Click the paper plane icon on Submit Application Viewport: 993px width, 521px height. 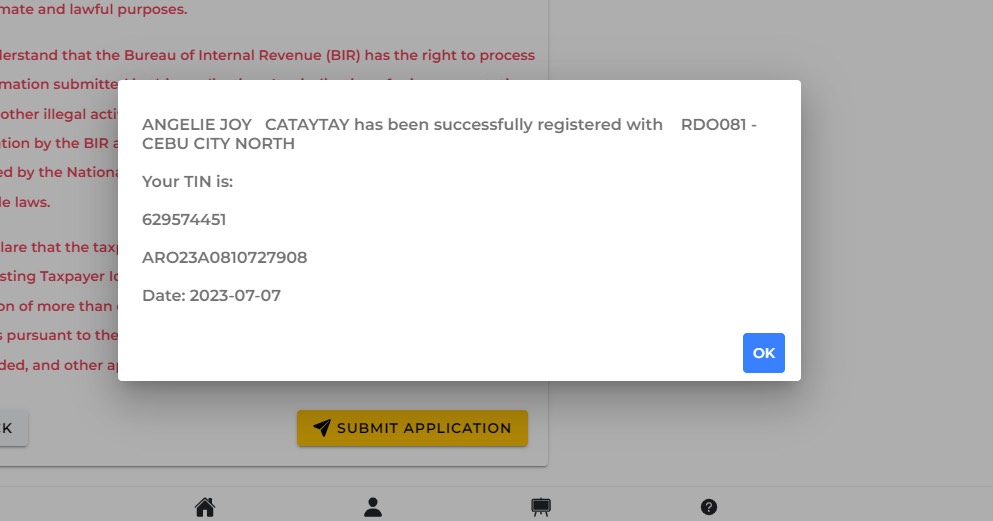point(321,428)
